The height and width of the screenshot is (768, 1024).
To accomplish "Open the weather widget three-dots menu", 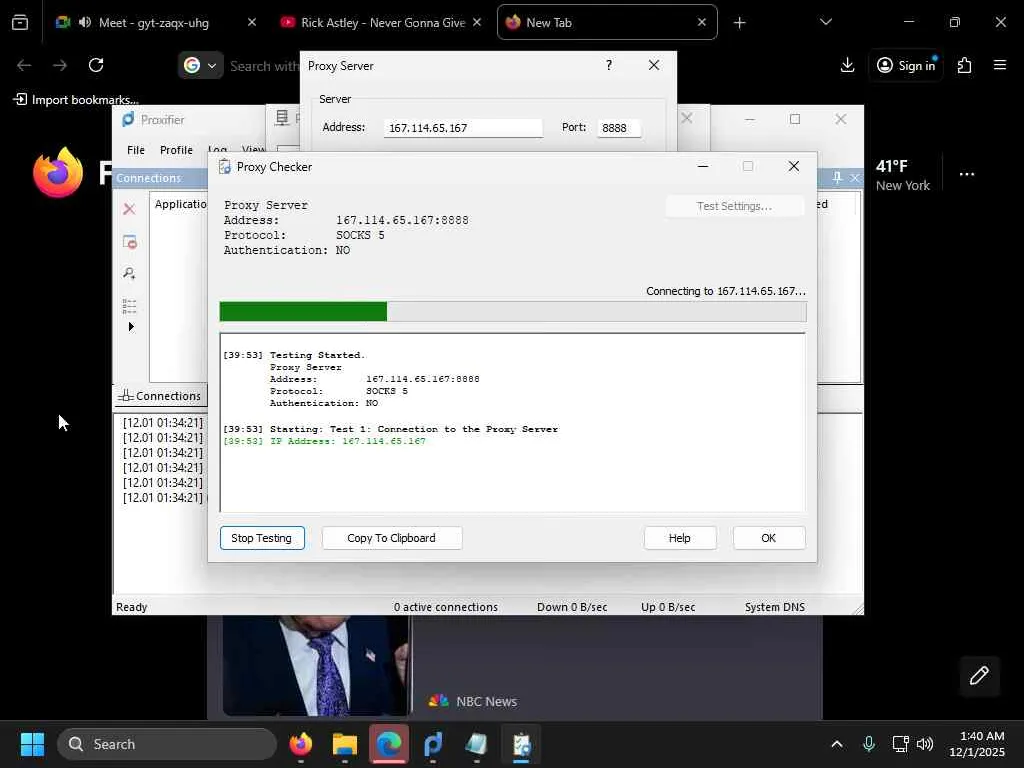I will (967, 174).
